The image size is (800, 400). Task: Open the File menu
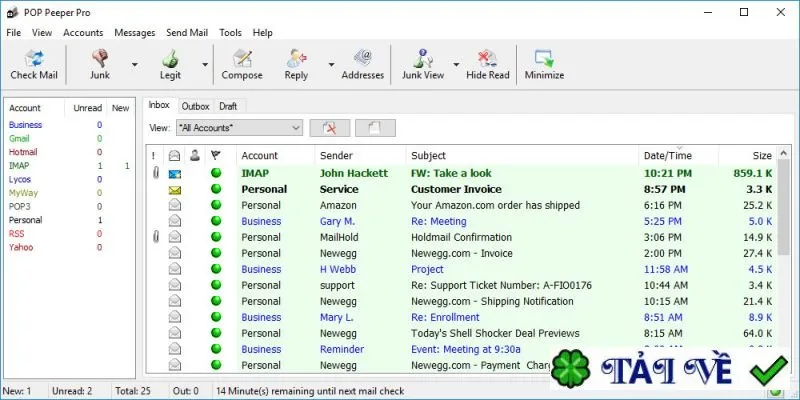14,33
